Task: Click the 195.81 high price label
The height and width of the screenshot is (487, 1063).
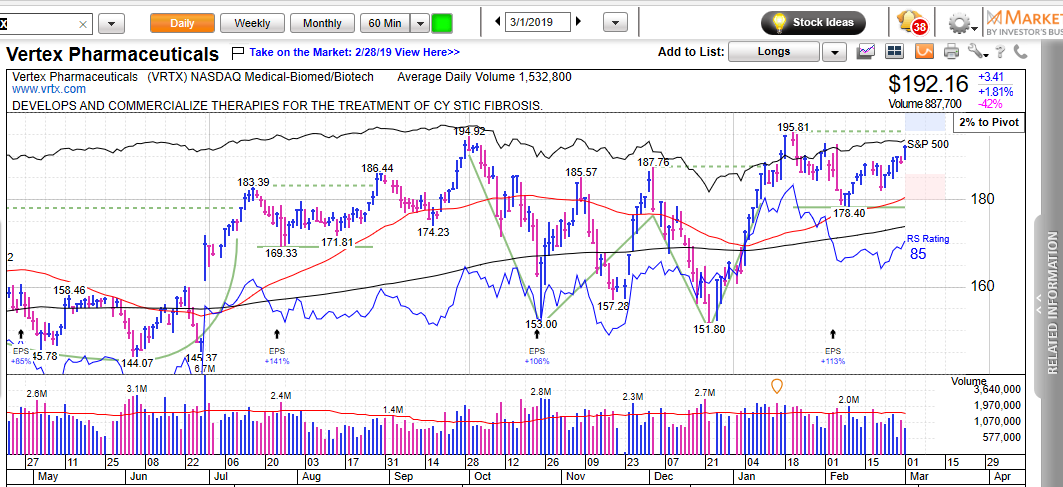Action: tap(794, 128)
